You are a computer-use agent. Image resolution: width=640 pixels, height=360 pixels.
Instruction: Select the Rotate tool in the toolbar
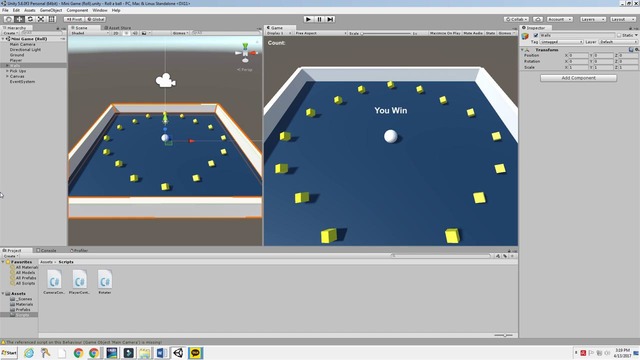click(x=30, y=19)
